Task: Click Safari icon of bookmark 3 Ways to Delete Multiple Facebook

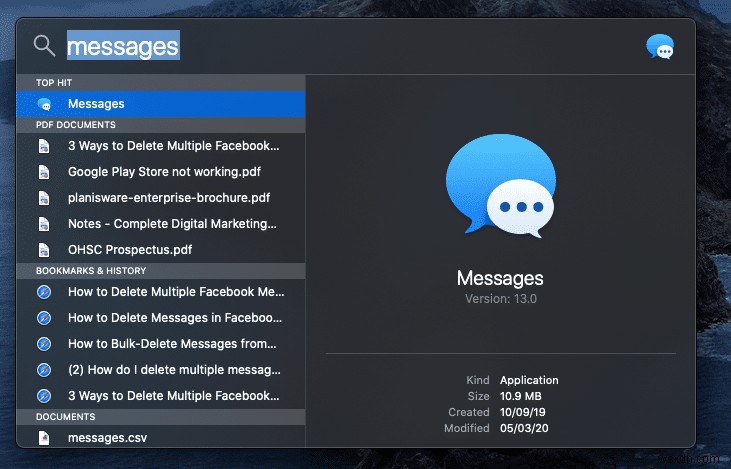Action: coord(44,396)
